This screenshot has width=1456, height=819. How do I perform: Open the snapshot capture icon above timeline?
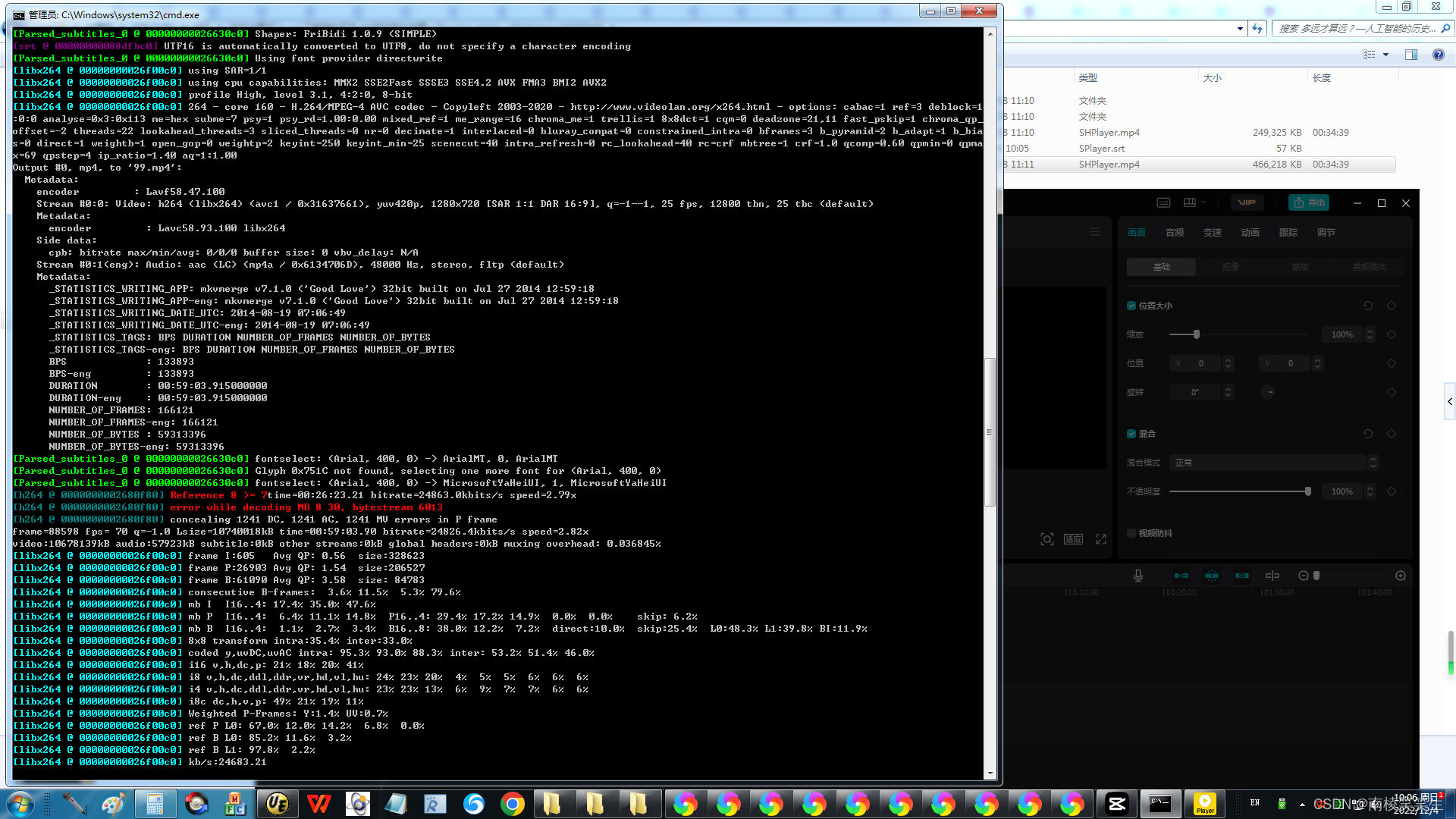click(1047, 539)
